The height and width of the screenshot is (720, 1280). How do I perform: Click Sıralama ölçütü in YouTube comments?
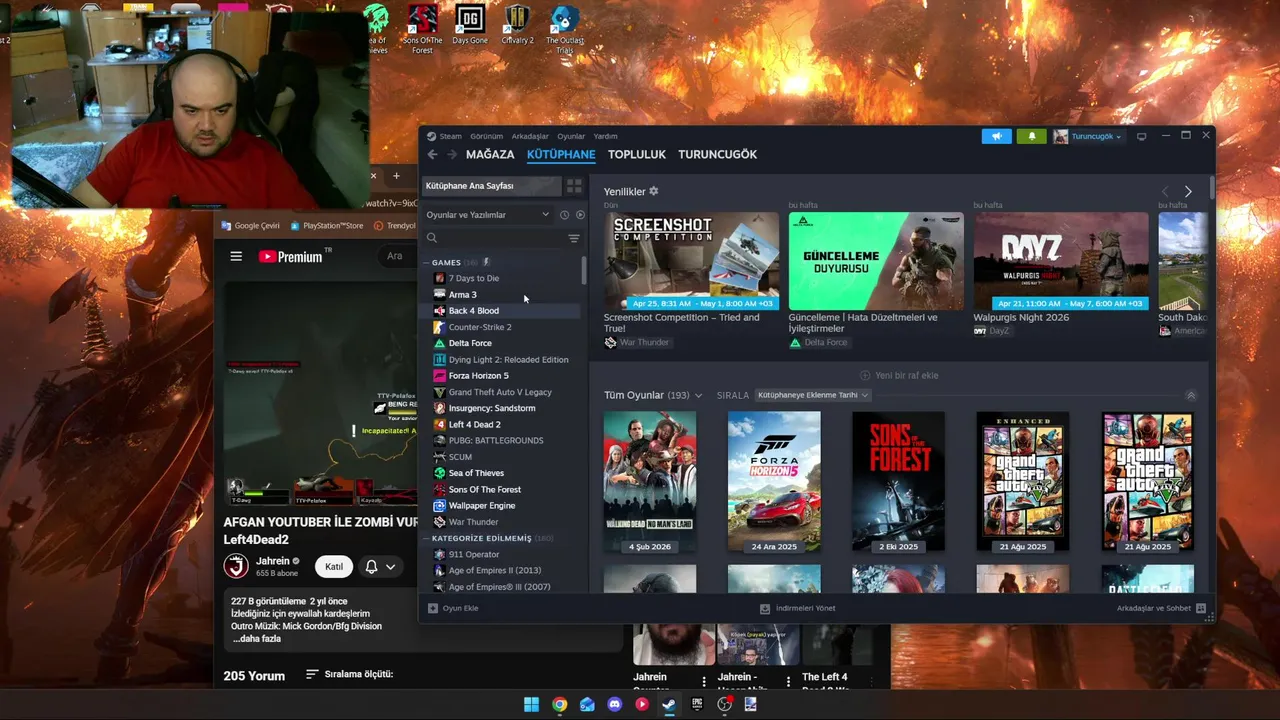350,675
